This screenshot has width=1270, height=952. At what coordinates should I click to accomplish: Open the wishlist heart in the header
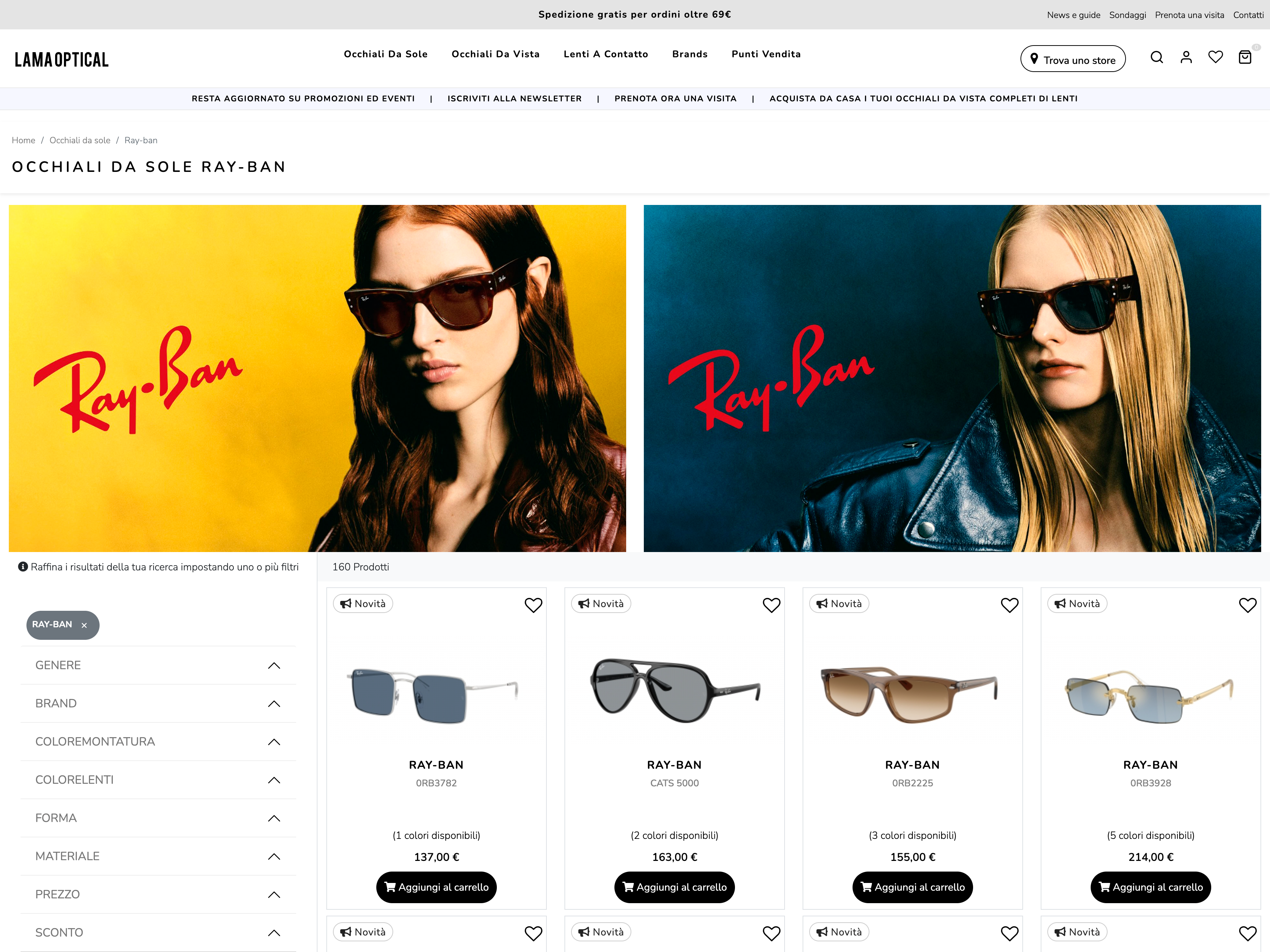[x=1216, y=57]
